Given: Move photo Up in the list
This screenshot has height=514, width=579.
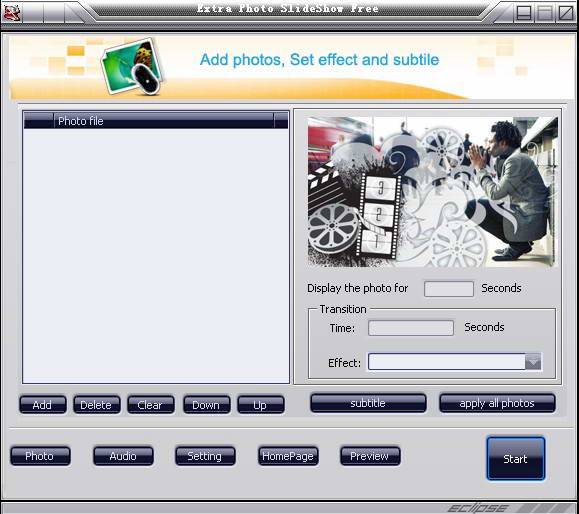Looking at the screenshot, I should coord(261,405).
